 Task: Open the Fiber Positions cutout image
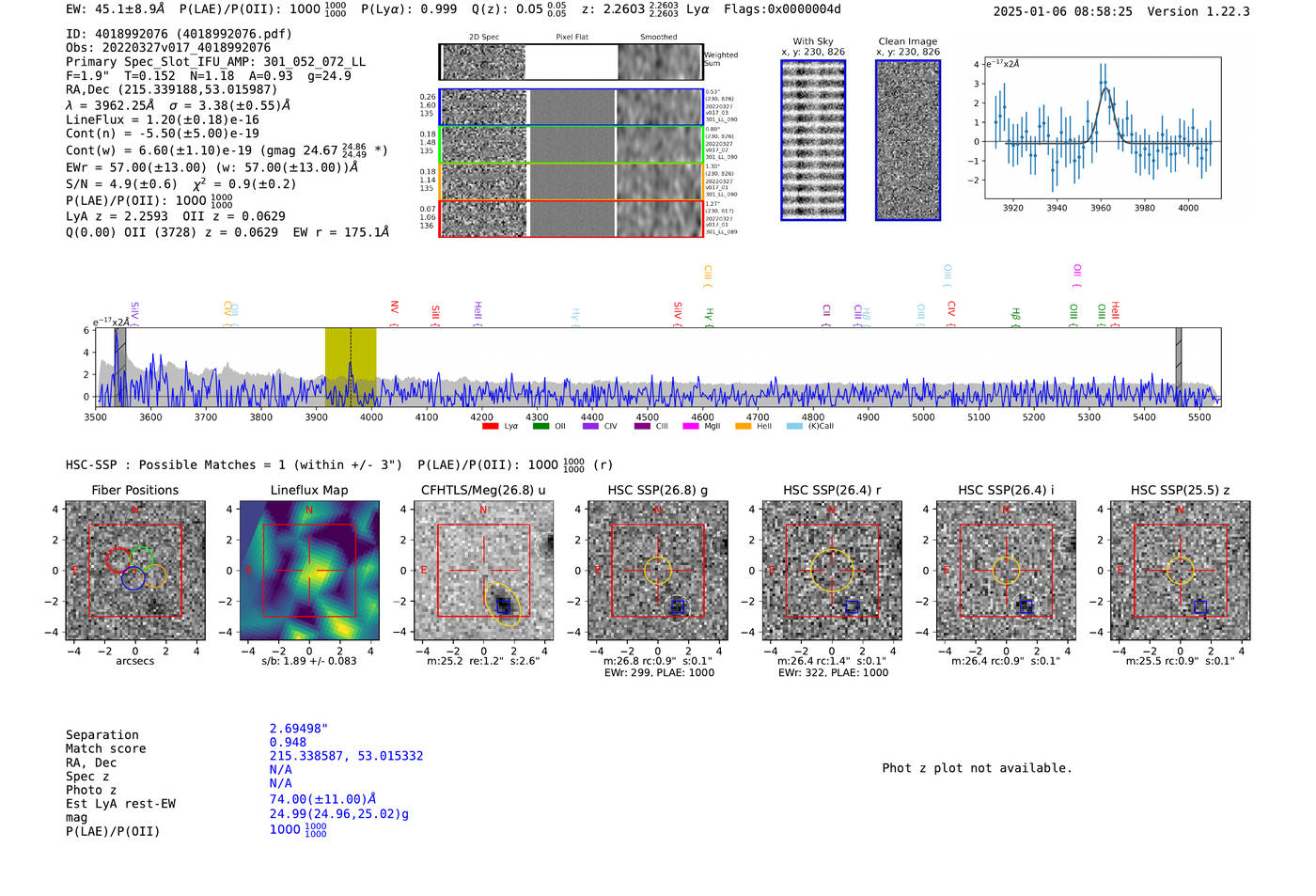pos(135,570)
